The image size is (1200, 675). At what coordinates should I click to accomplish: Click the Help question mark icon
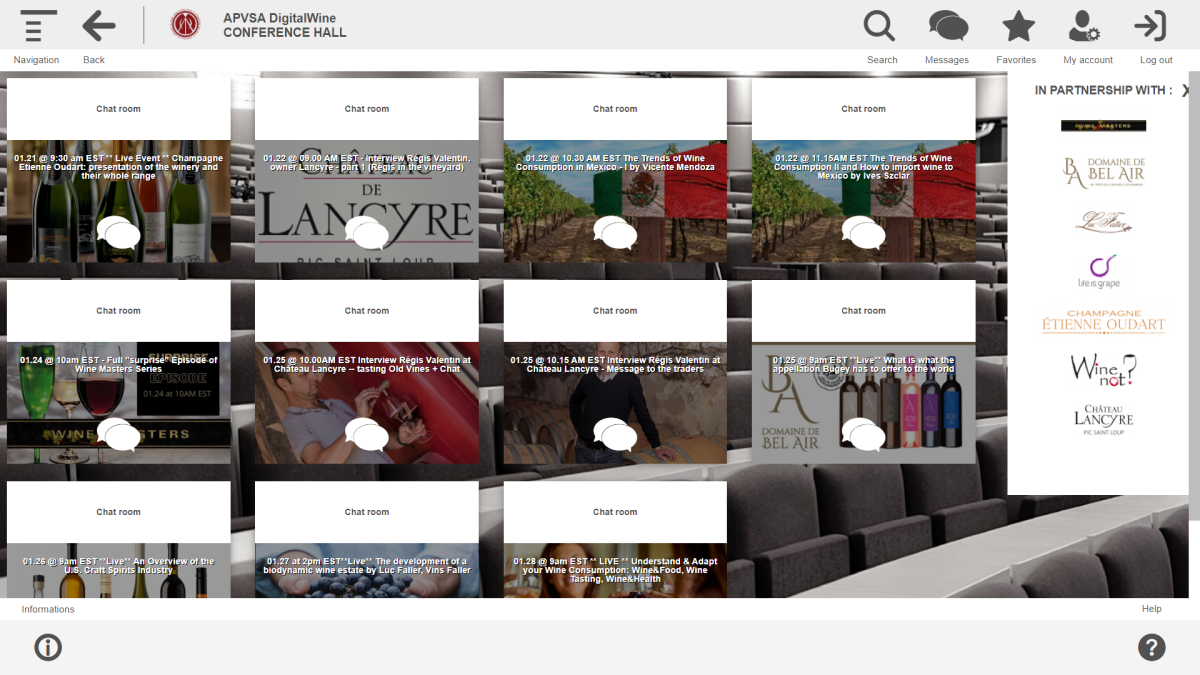point(1151,647)
